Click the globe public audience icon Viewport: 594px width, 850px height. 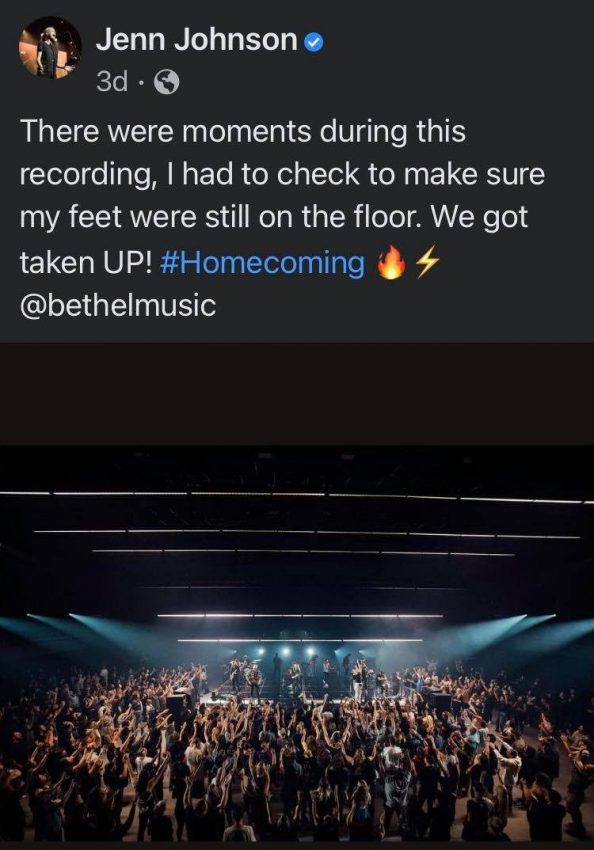[x=167, y=82]
